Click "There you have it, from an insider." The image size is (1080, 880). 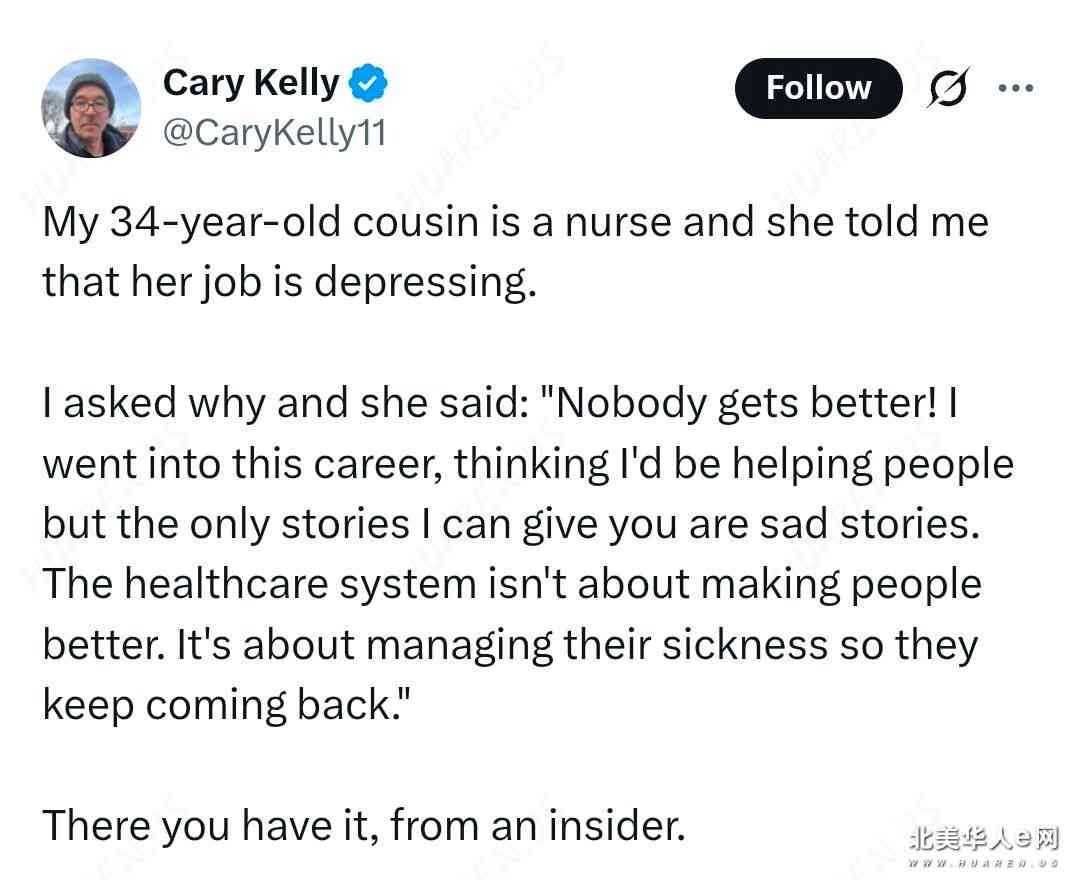363,826
